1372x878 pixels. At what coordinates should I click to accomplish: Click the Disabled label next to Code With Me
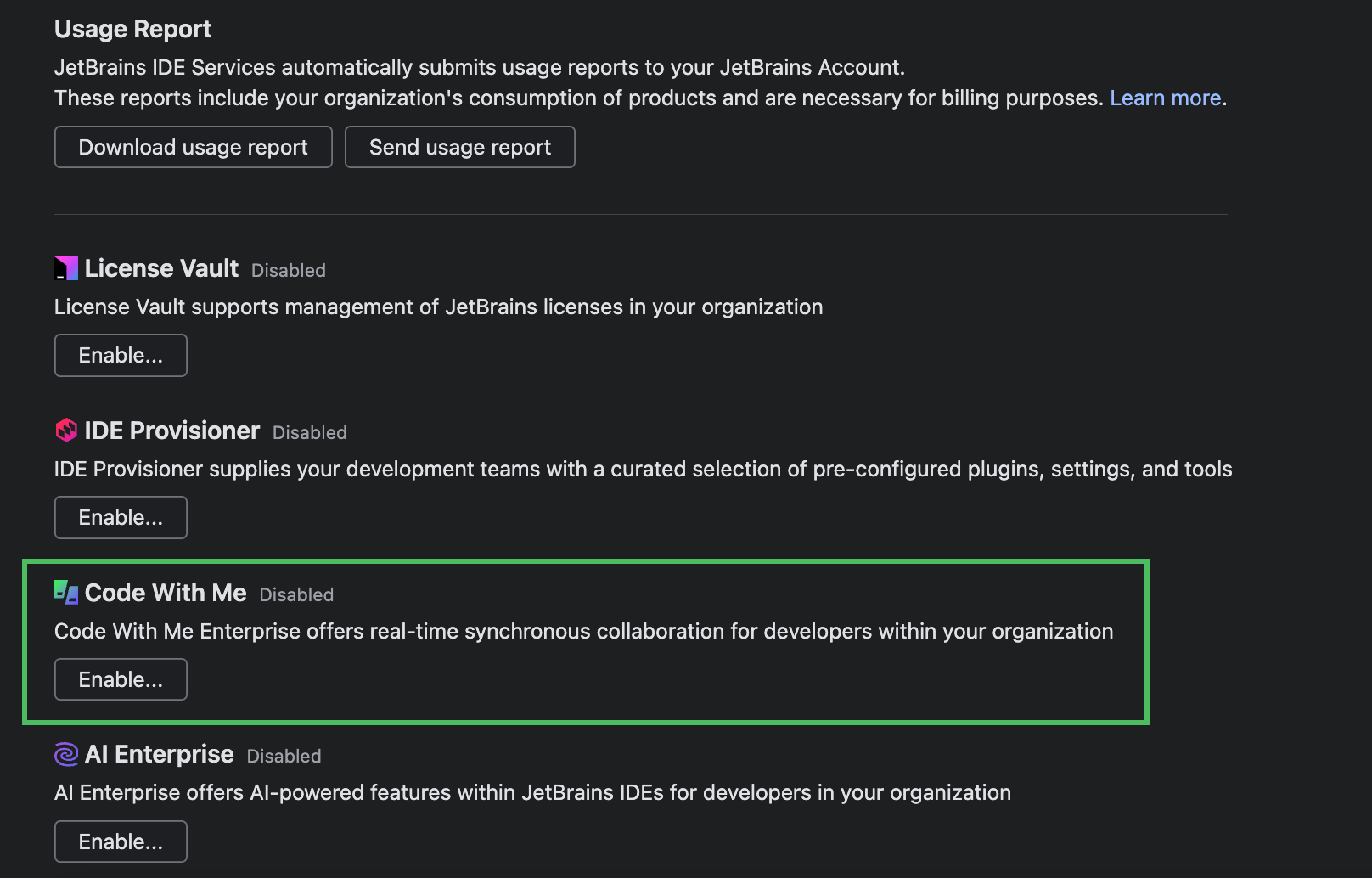[295, 594]
